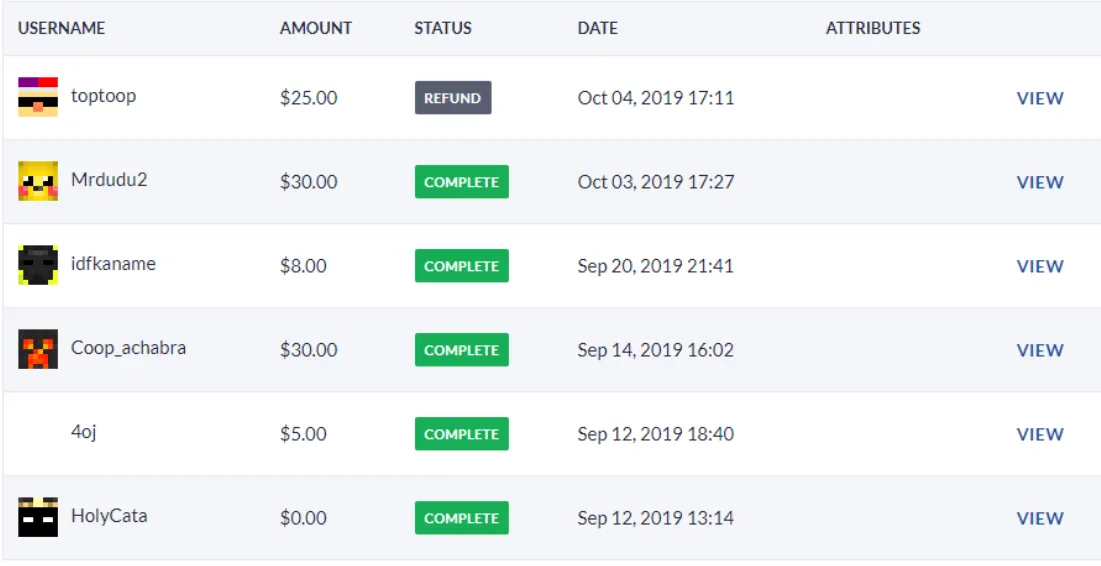The image size is (1101, 566).
Task: Click the Status column header
Action: [442, 28]
